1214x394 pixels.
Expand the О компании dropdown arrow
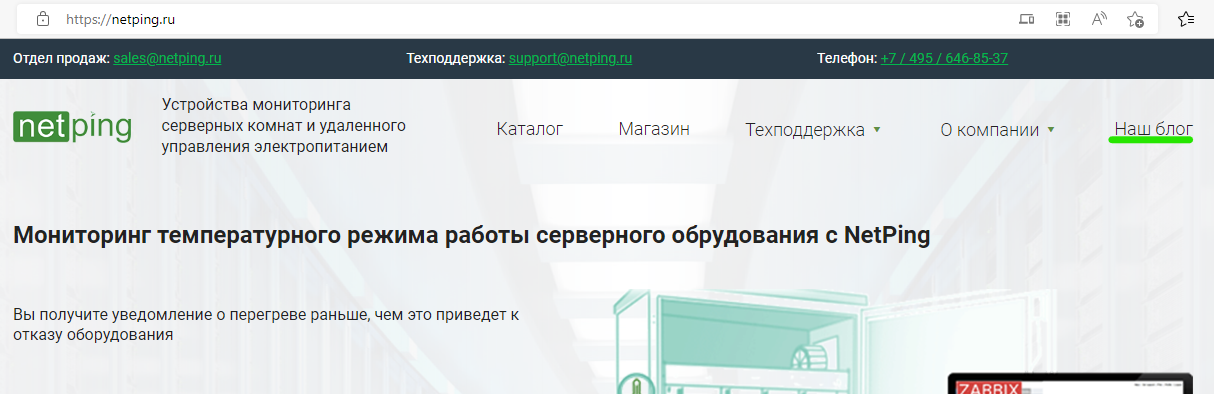click(x=1051, y=130)
